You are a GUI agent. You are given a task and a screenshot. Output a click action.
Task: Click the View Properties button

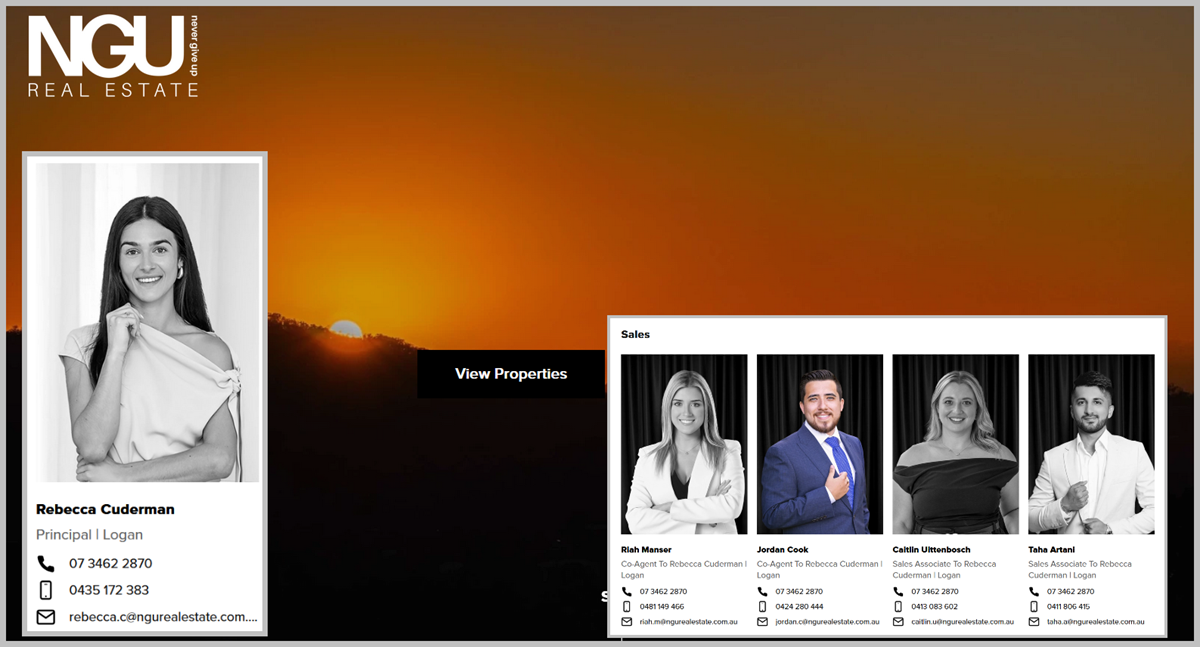[x=511, y=374]
